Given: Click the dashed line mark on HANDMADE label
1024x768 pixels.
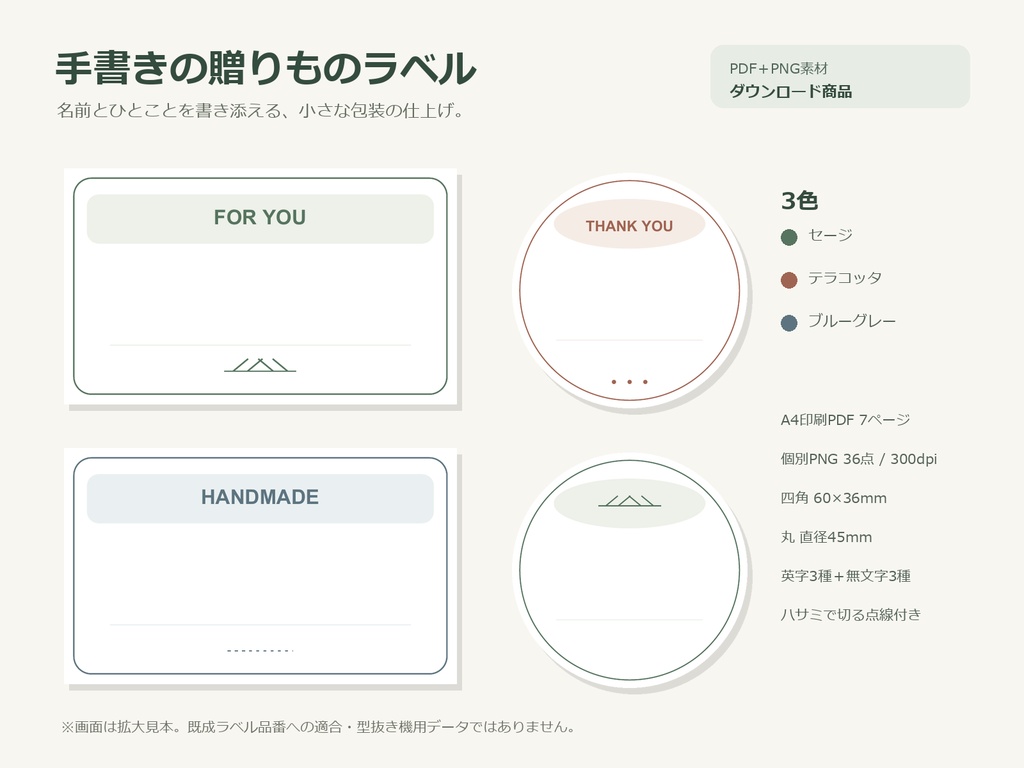Looking at the screenshot, I should [x=260, y=650].
